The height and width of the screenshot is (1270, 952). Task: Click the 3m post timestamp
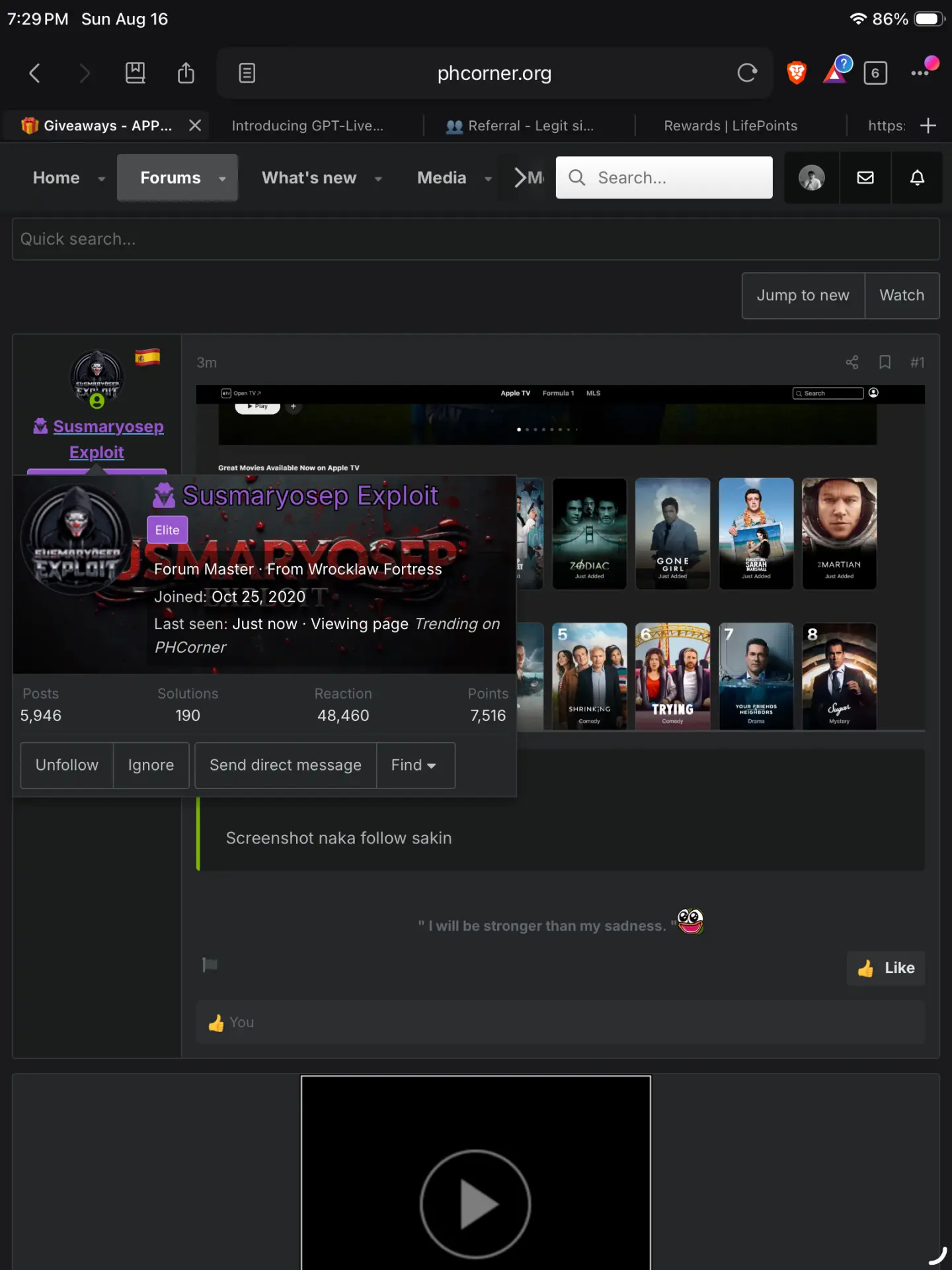coord(206,362)
